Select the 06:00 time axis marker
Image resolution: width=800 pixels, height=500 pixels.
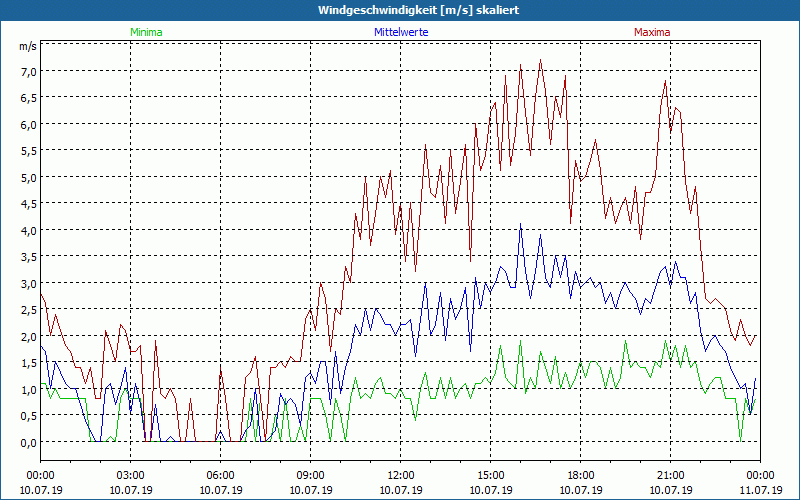click(221, 475)
